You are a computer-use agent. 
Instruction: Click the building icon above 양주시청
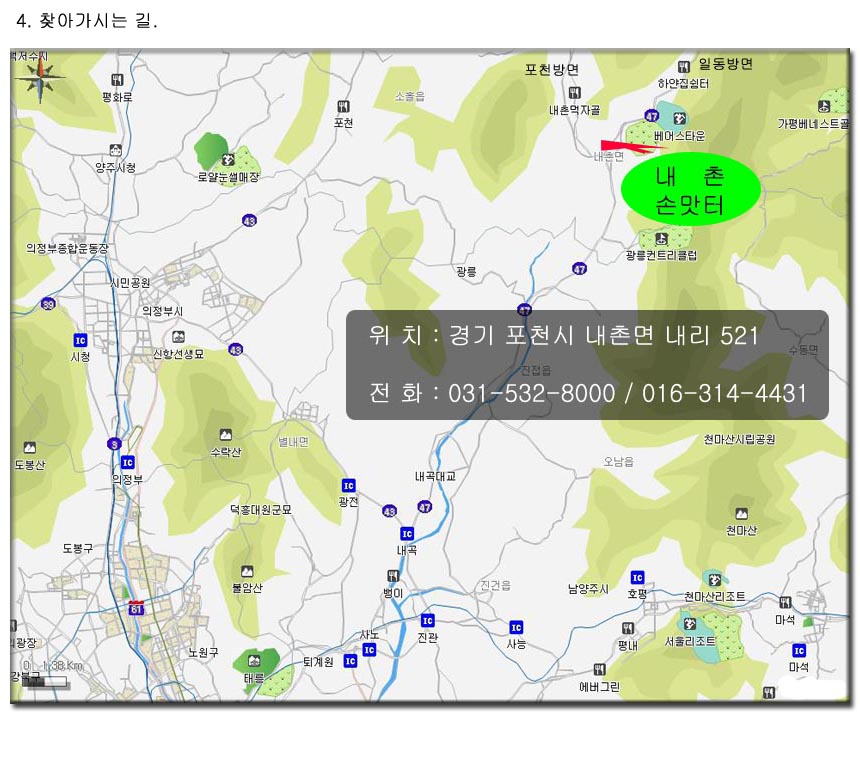(x=116, y=150)
